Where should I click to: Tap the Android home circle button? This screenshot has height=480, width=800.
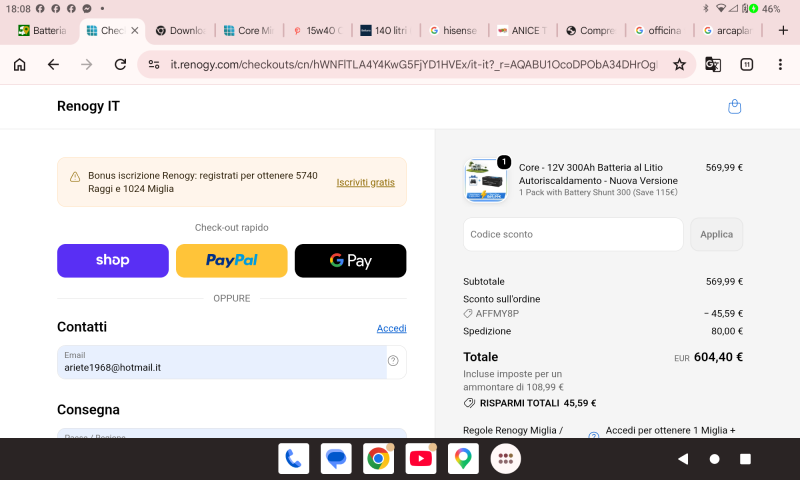(714, 459)
